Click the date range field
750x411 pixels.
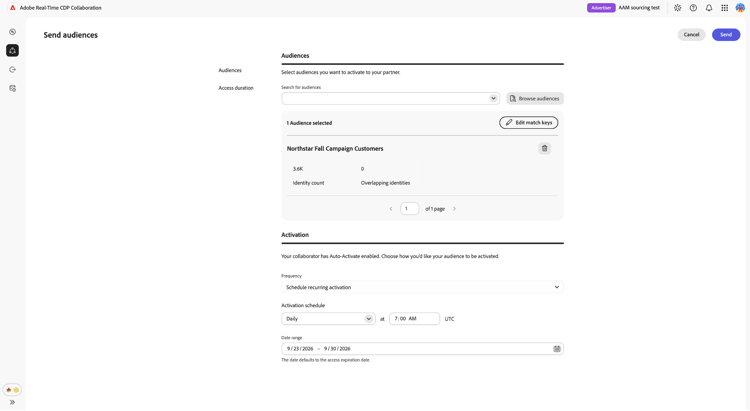[x=422, y=349]
